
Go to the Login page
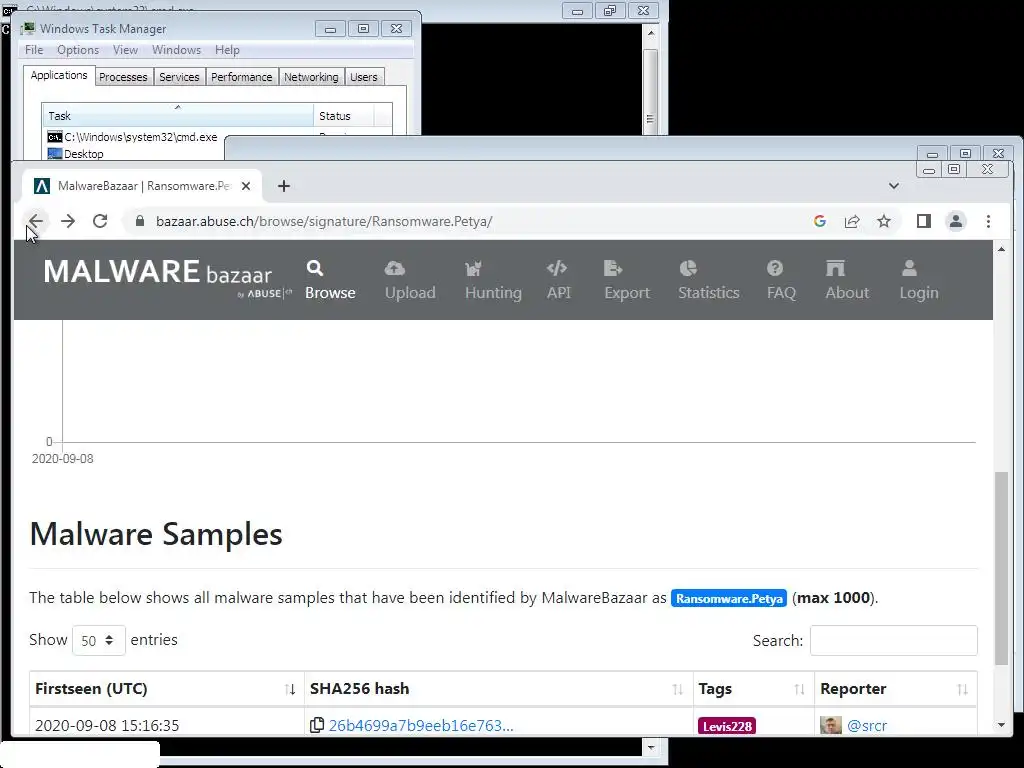(919, 280)
